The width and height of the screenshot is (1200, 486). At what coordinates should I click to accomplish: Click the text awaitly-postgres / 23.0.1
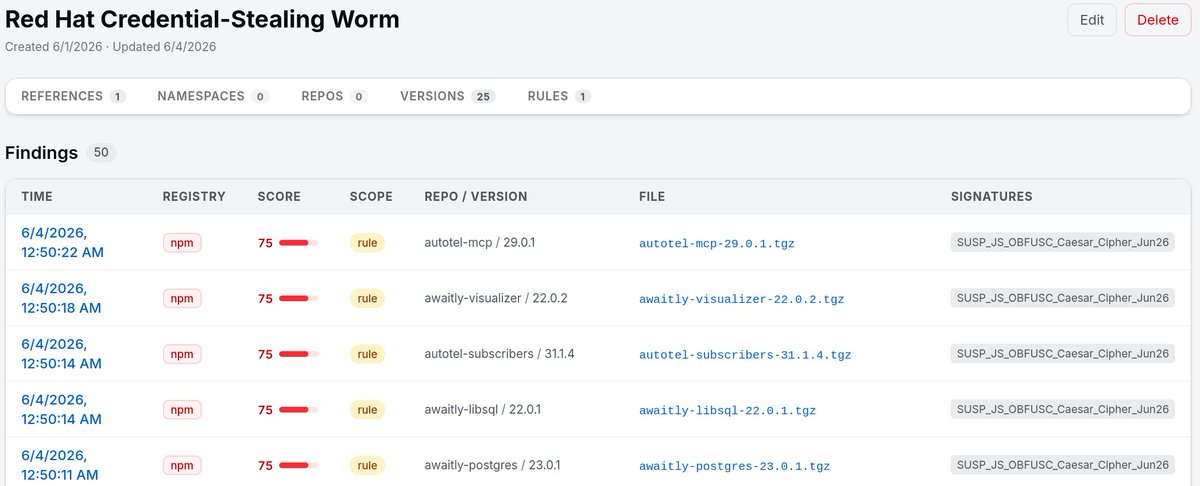[493, 466]
